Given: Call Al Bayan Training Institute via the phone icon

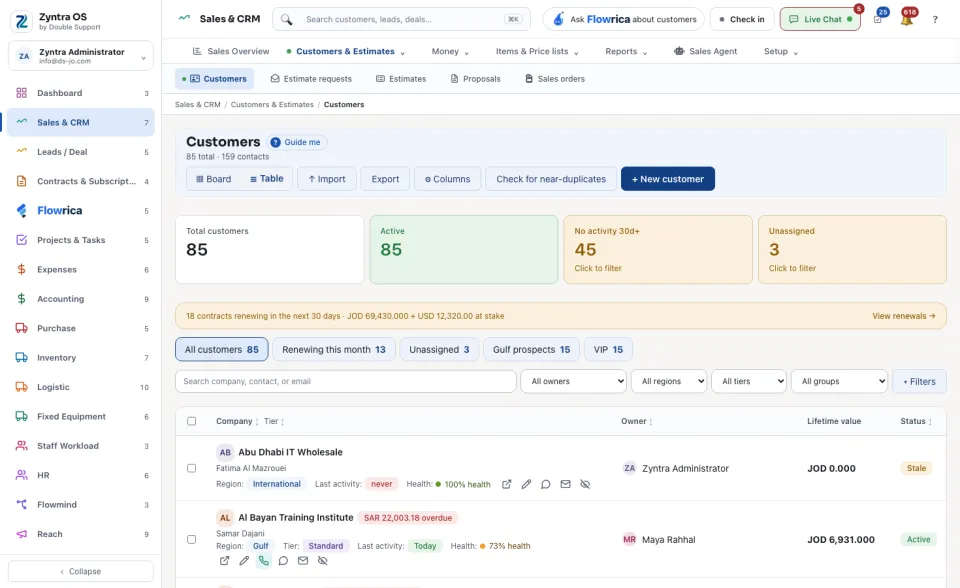Looking at the screenshot, I should pos(263,560).
